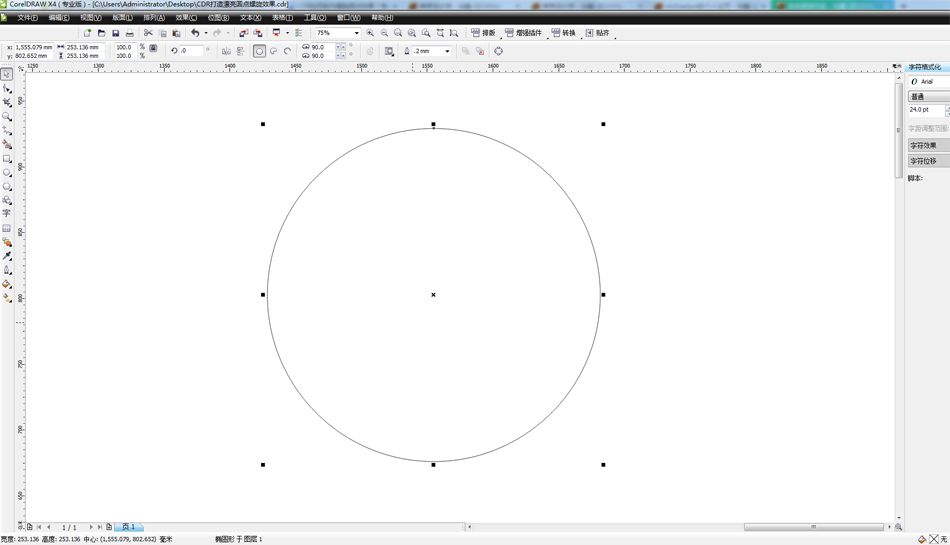The image size is (950, 545).
Task: Open the 文件(F) menu
Action: (x=27, y=18)
